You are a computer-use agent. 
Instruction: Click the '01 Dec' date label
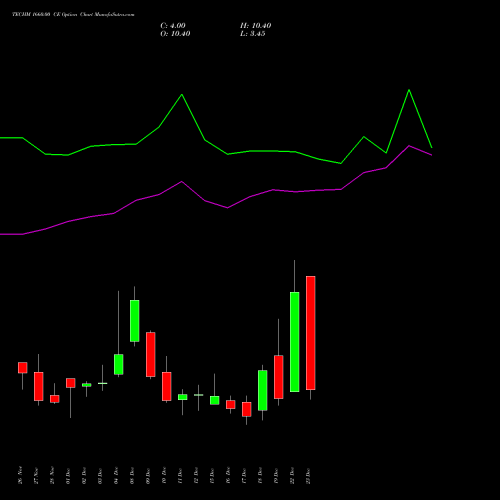click(x=68, y=476)
